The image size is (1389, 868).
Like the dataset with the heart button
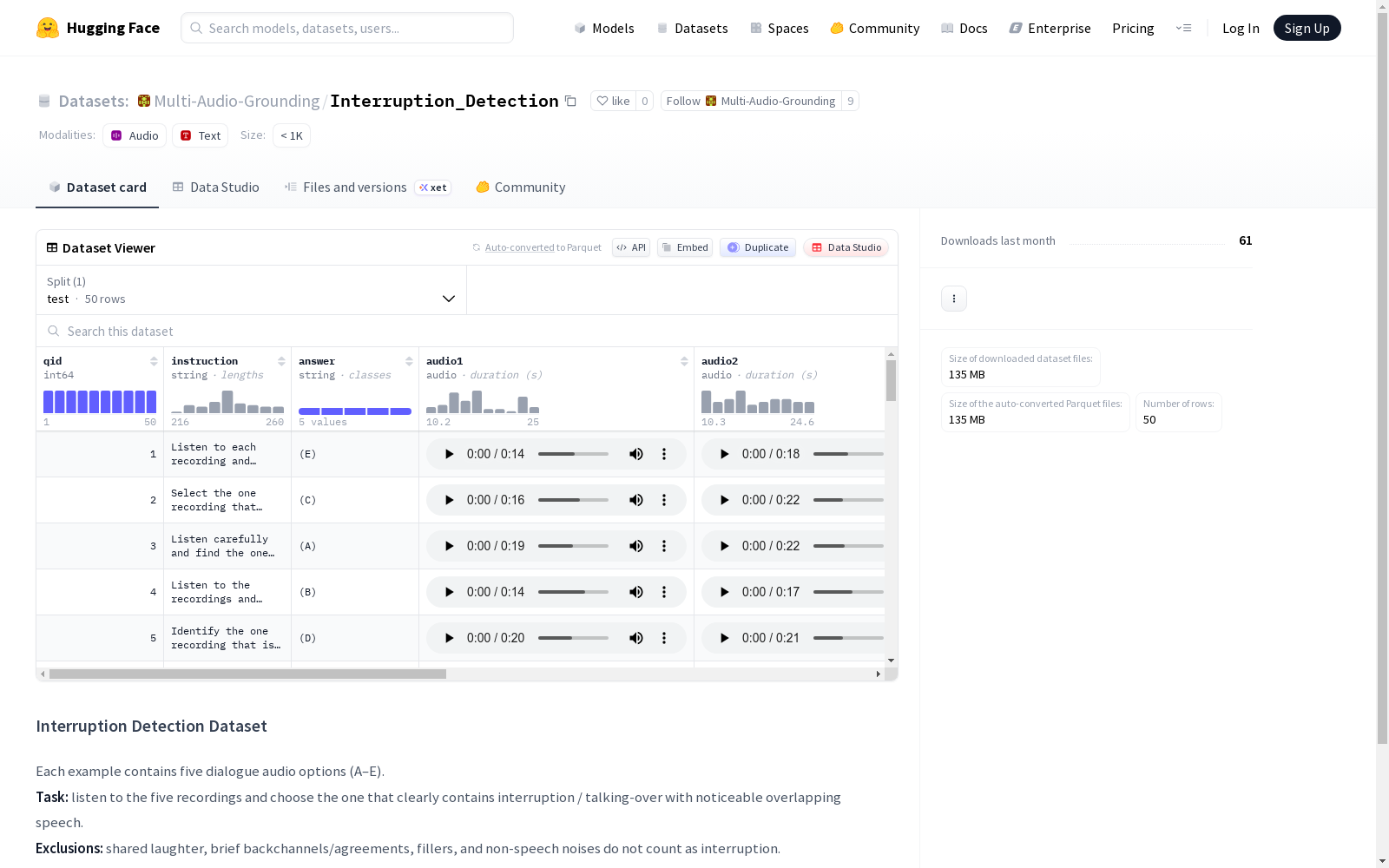(x=613, y=101)
